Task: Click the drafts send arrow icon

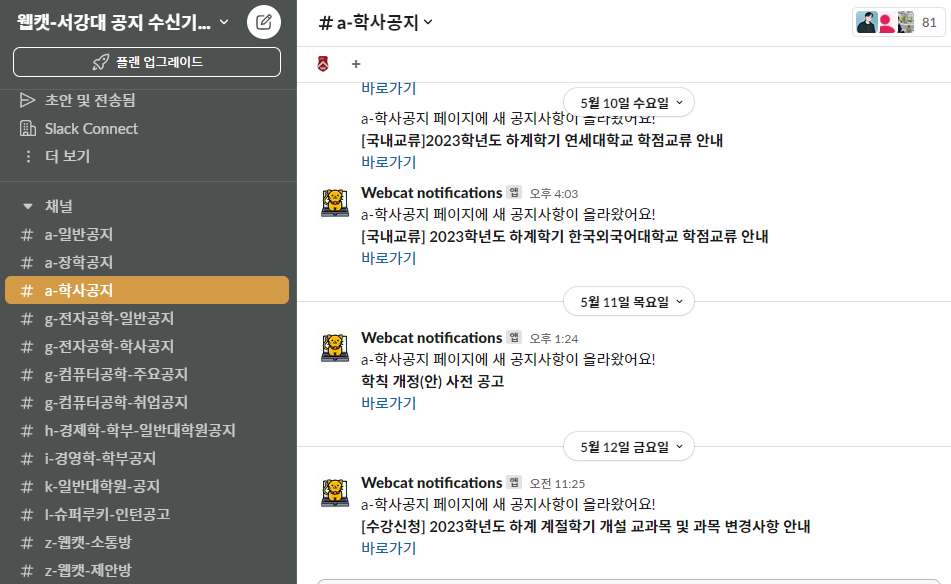Action: (27, 100)
